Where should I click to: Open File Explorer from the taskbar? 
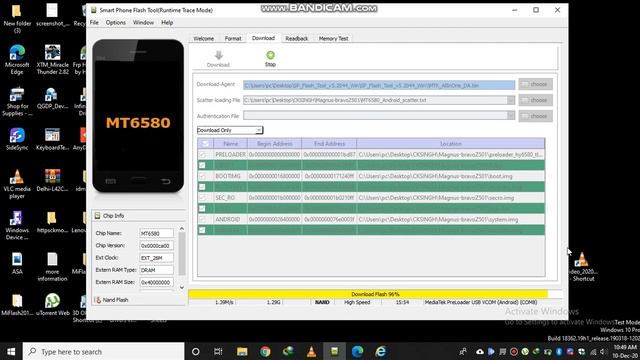[x=242, y=351]
